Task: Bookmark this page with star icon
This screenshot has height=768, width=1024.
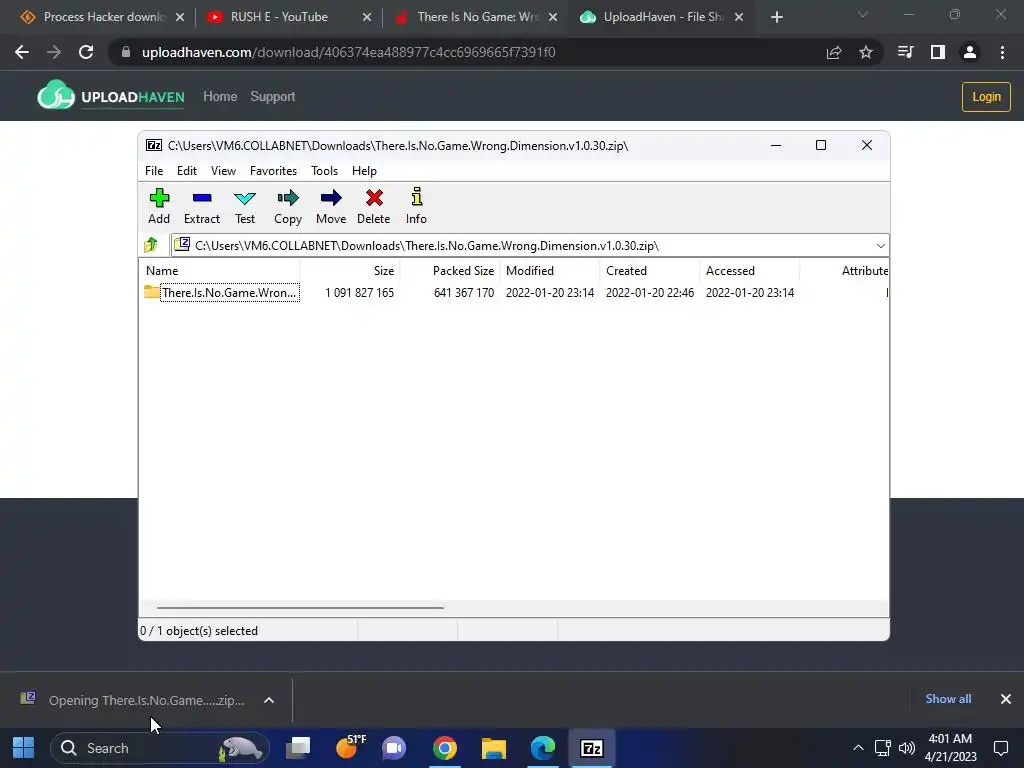Action: coord(866,52)
